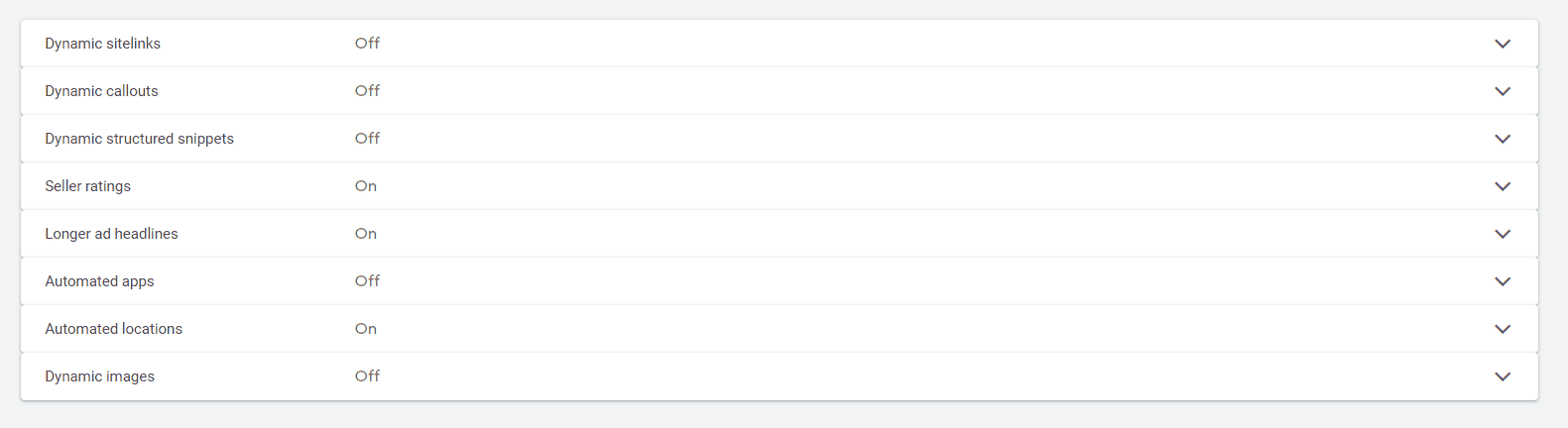Expand Dynamic sitelinks using its chevron arrow
Viewport: 1568px width, 428px height.
tap(1503, 44)
